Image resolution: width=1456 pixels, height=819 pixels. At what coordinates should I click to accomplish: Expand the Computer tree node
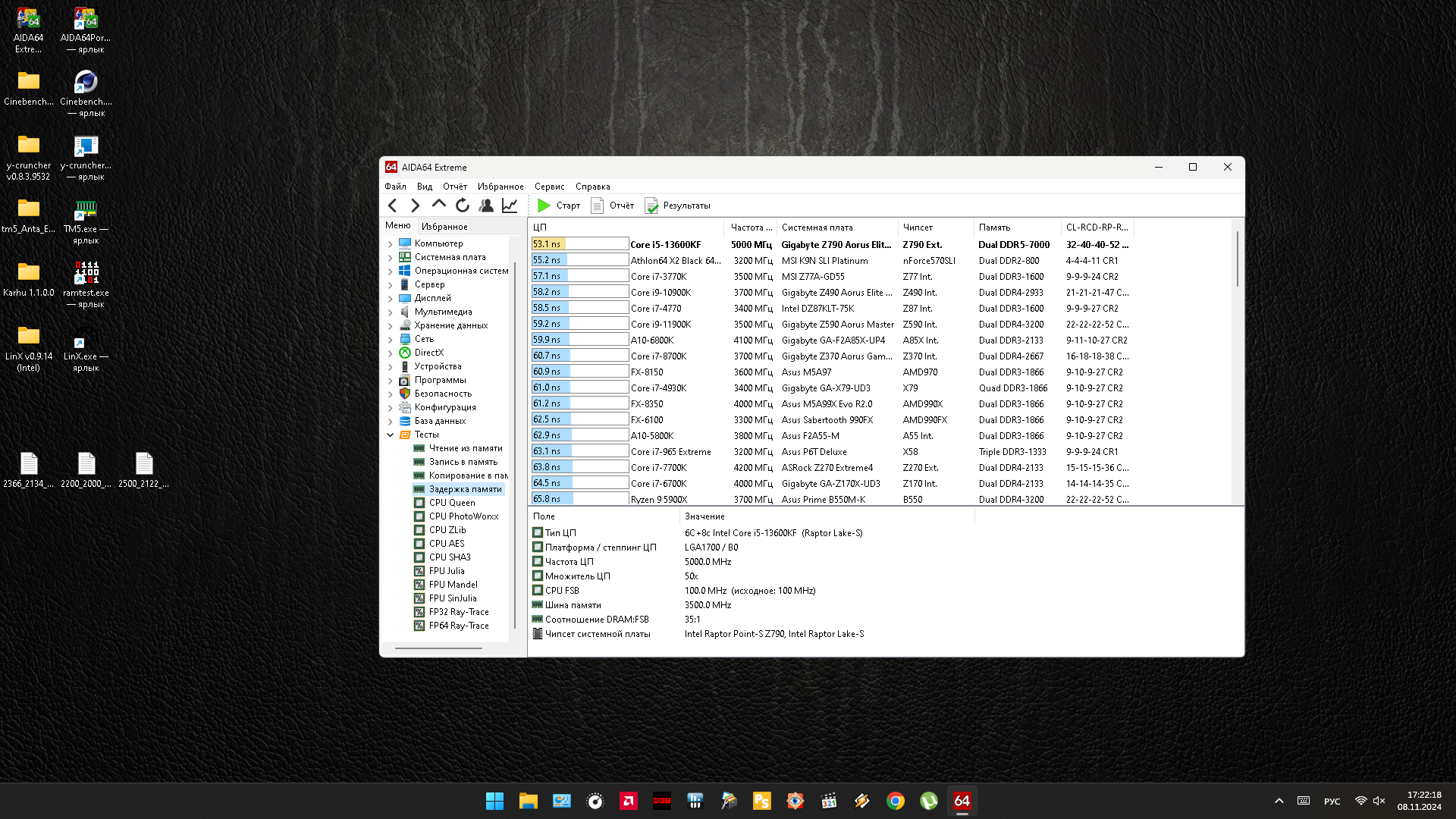(391, 244)
